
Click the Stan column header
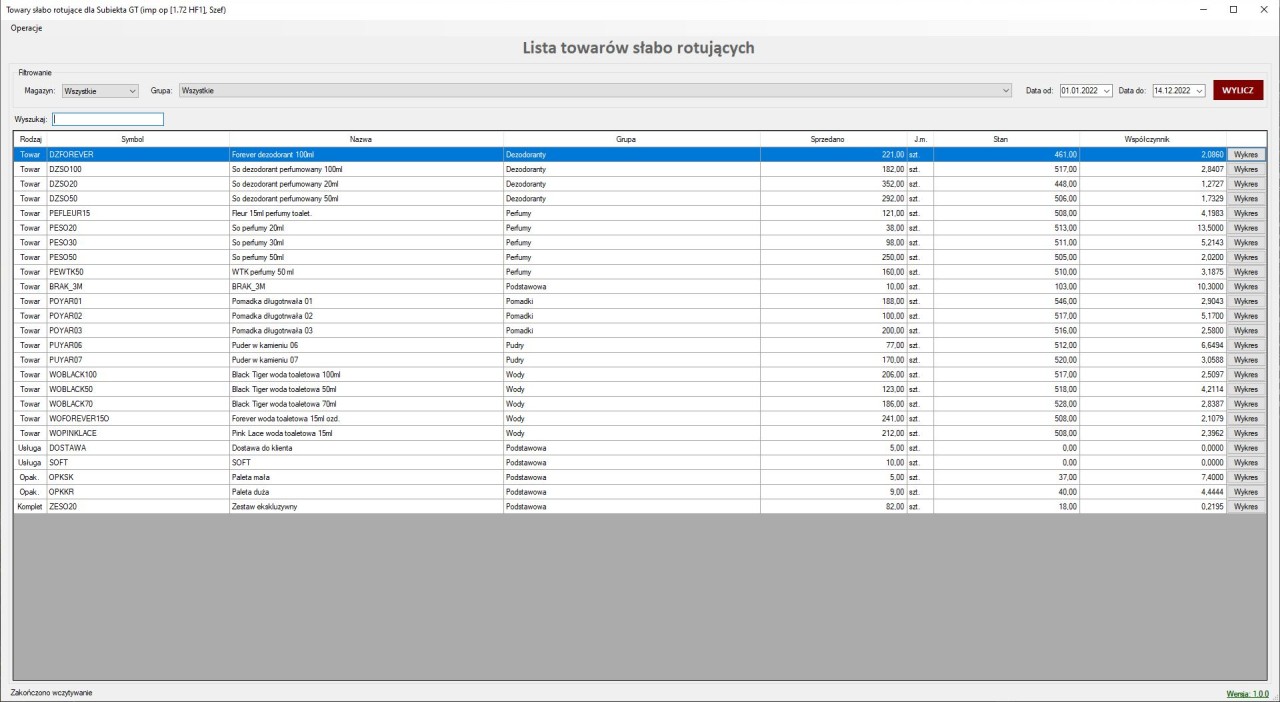[1000, 139]
